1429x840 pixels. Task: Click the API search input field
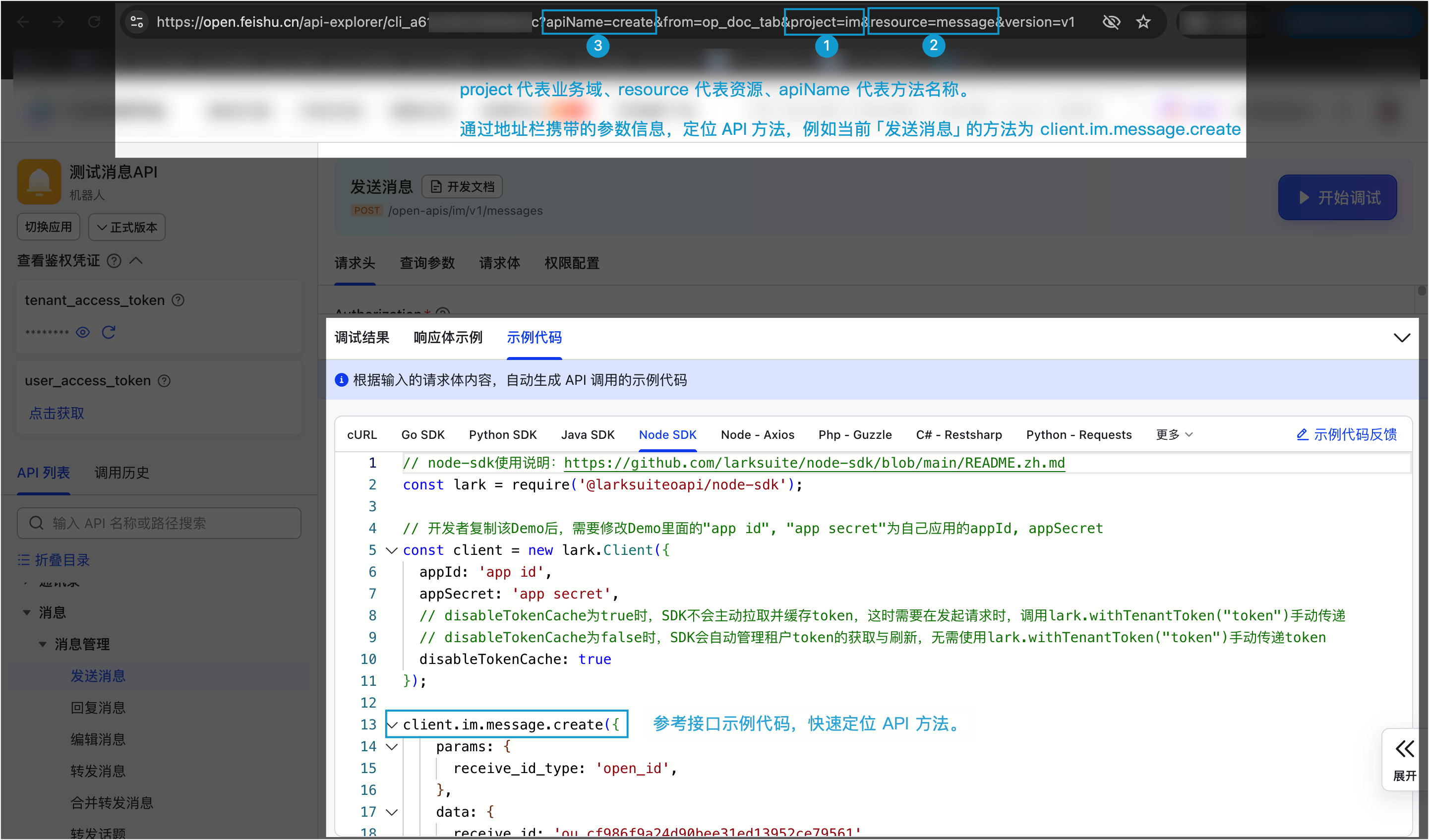[159, 523]
